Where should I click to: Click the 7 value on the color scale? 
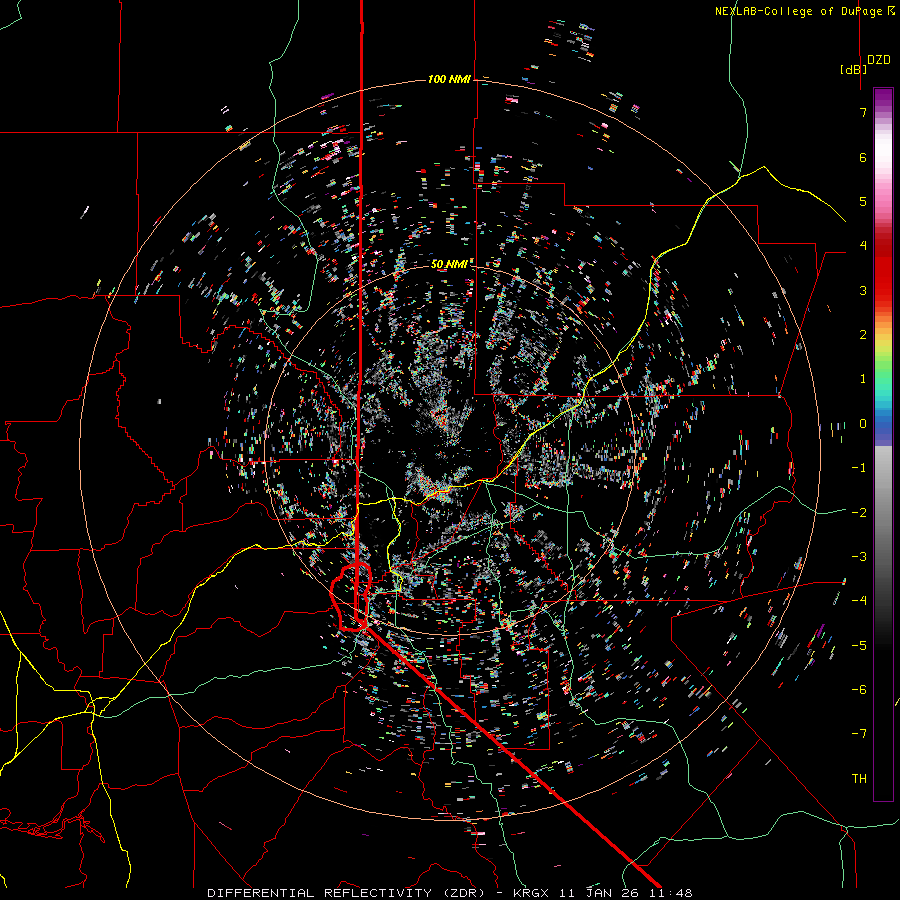pyautogui.click(x=863, y=112)
